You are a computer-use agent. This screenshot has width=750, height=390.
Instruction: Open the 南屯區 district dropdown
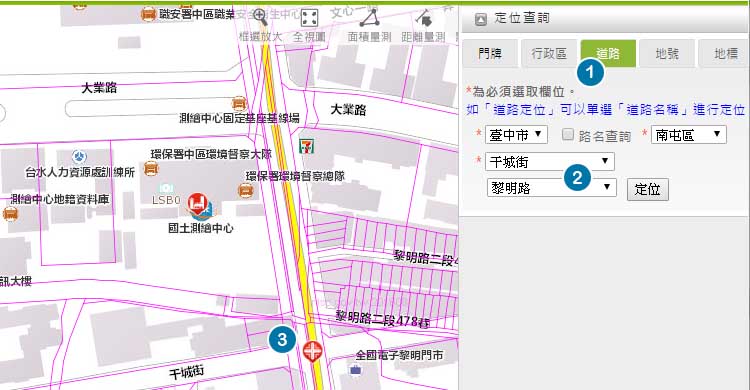[x=688, y=135]
